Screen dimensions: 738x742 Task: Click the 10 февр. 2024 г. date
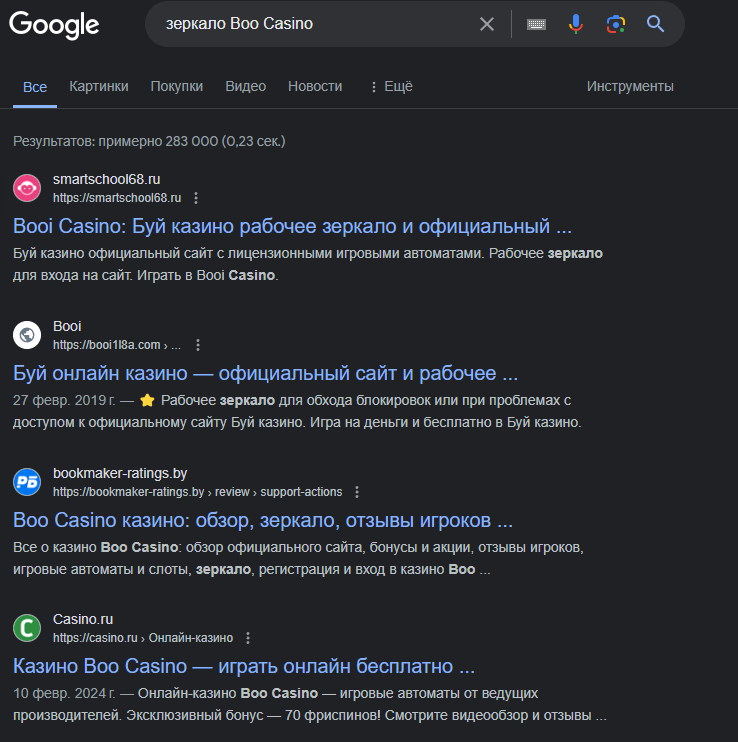click(x=64, y=694)
